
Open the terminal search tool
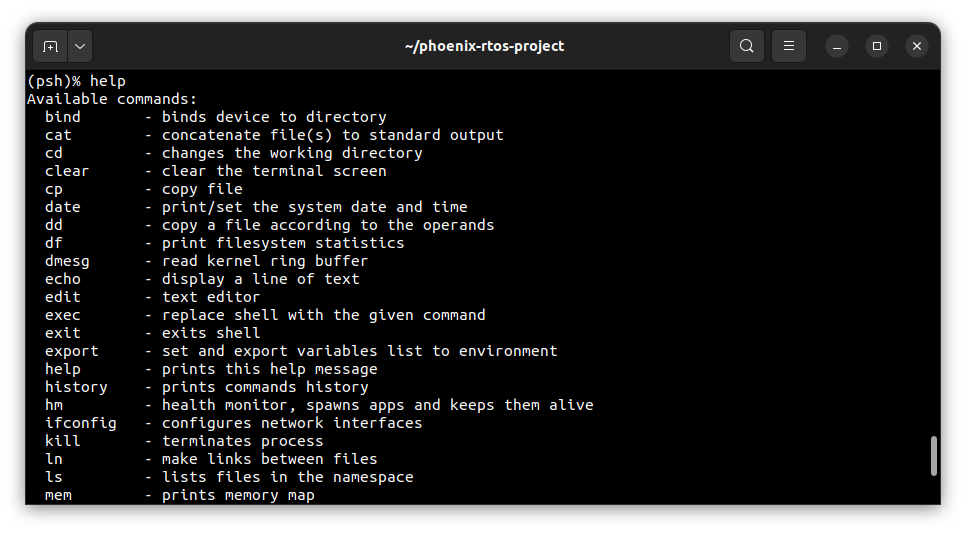click(x=747, y=46)
